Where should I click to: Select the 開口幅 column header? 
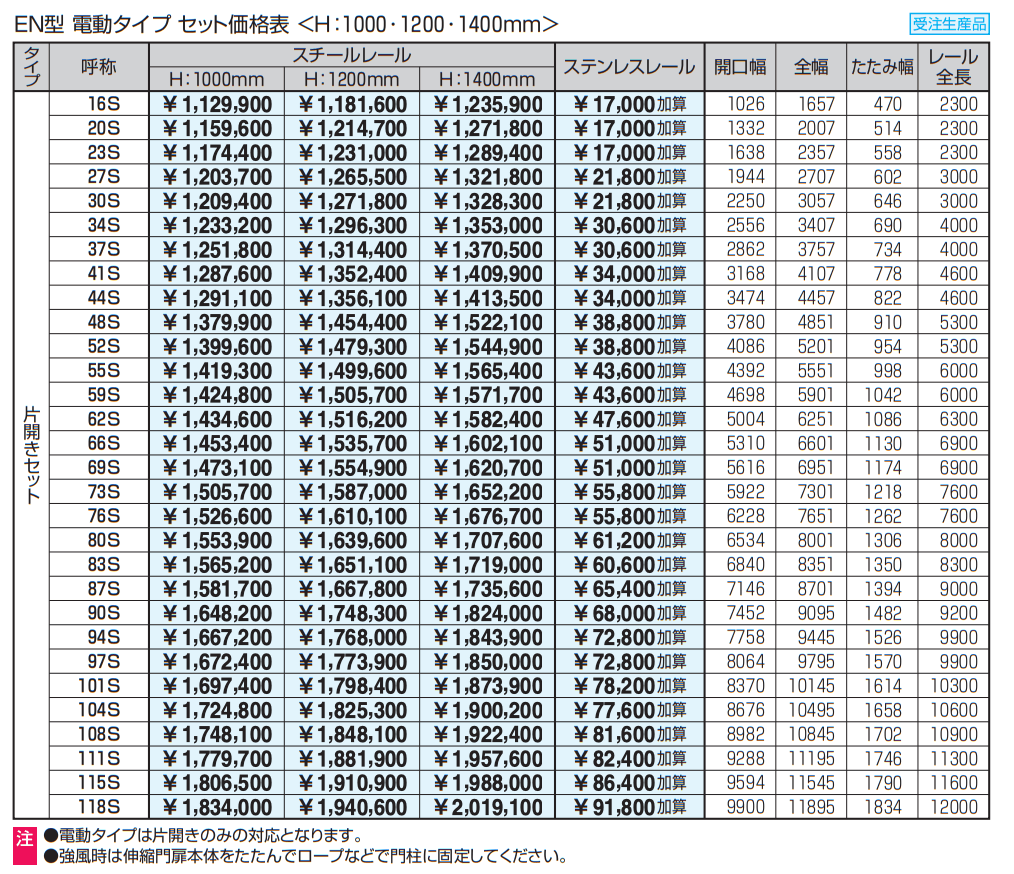[740, 68]
